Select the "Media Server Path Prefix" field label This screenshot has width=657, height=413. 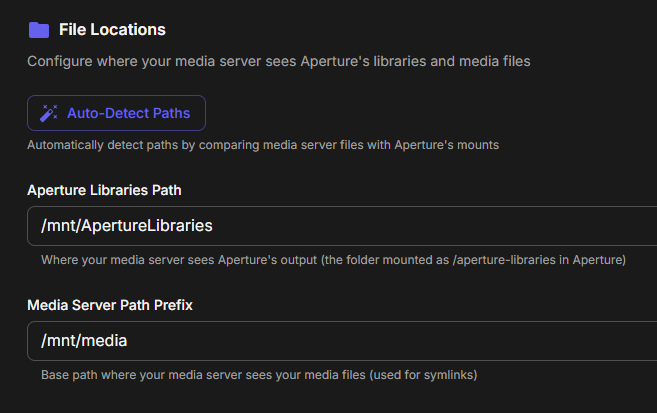(x=110, y=304)
